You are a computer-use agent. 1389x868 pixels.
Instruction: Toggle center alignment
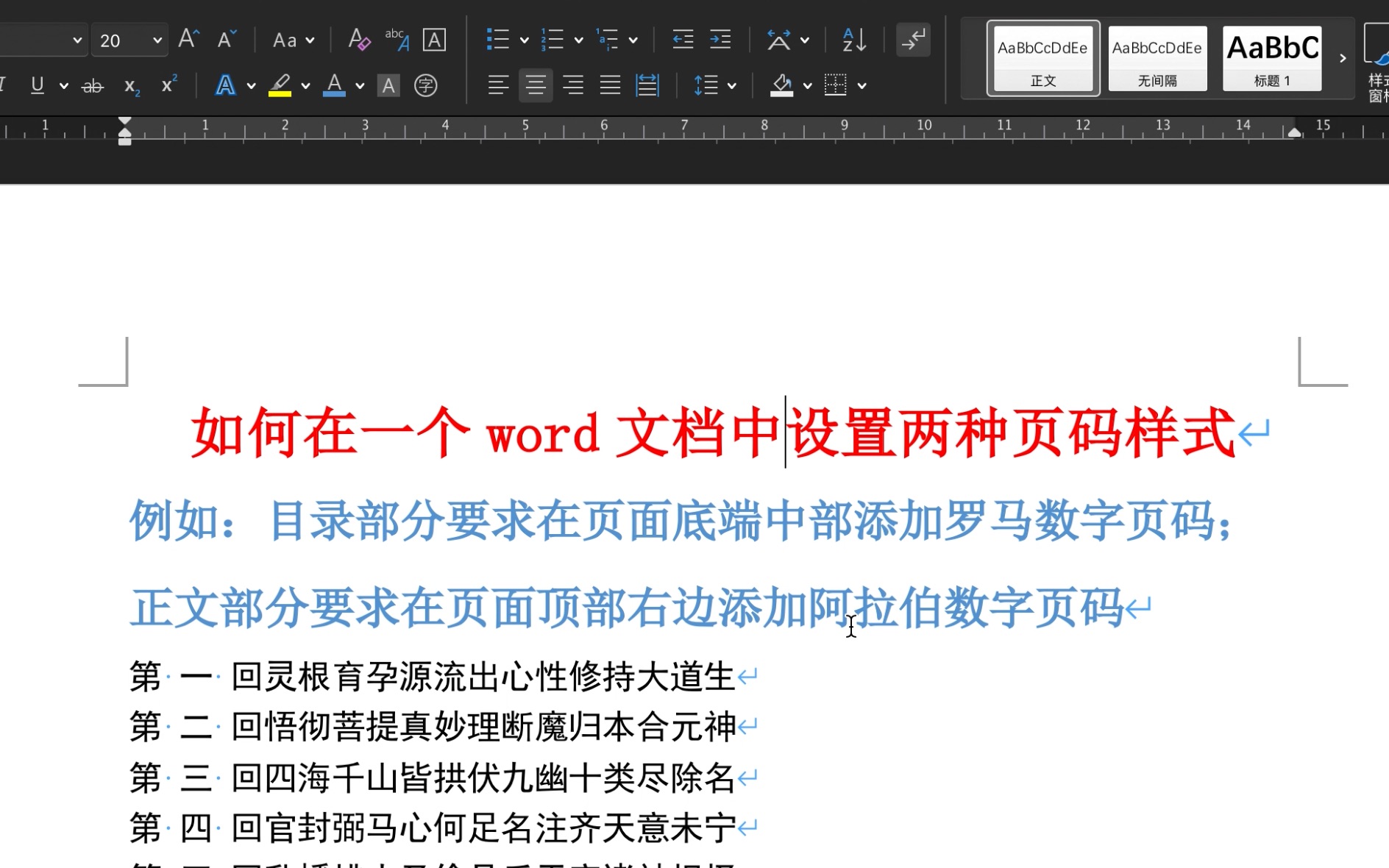click(x=536, y=85)
